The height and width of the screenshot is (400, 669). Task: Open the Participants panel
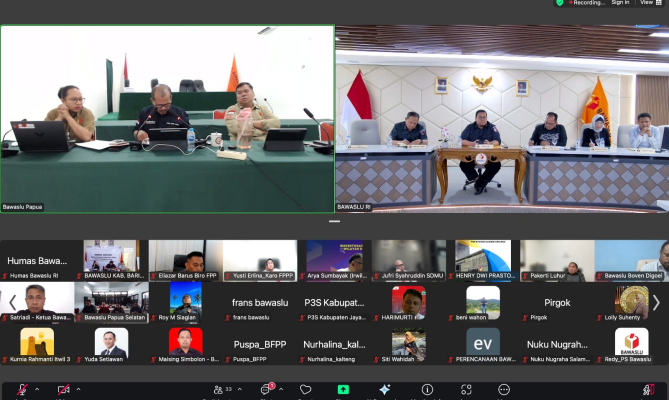[x=219, y=390]
